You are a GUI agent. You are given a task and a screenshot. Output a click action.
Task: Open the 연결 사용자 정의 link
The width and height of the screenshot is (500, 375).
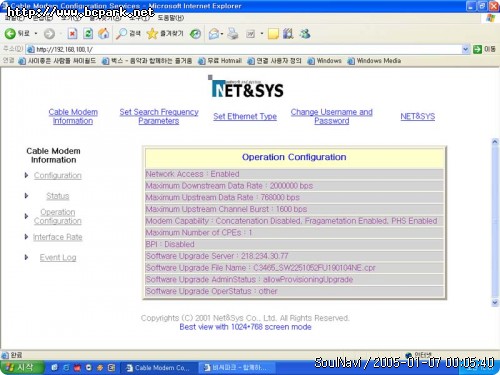click(274, 61)
